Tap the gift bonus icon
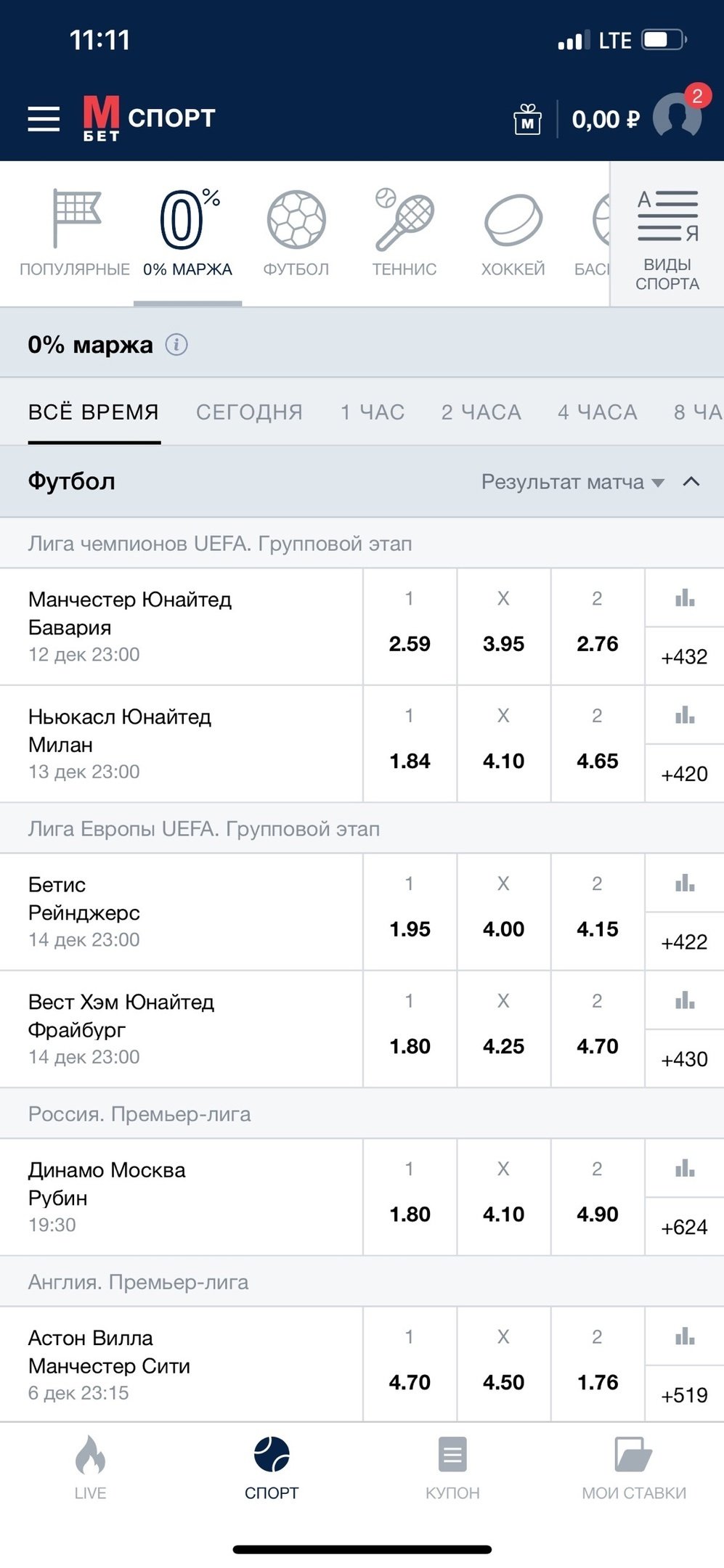 pos(527,120)
